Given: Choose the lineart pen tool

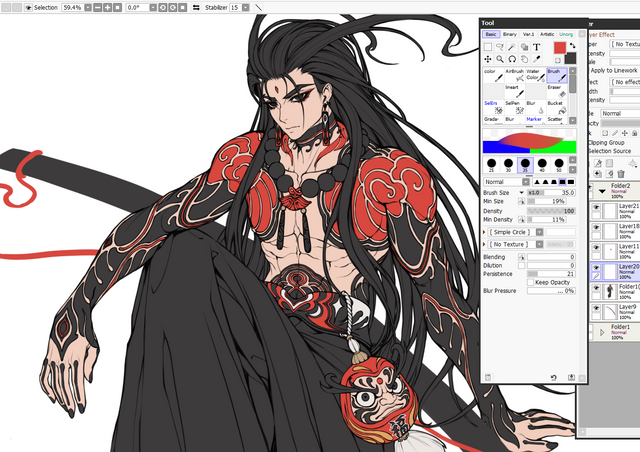Looking at the screenshot, I should click(x=514, y=91).
